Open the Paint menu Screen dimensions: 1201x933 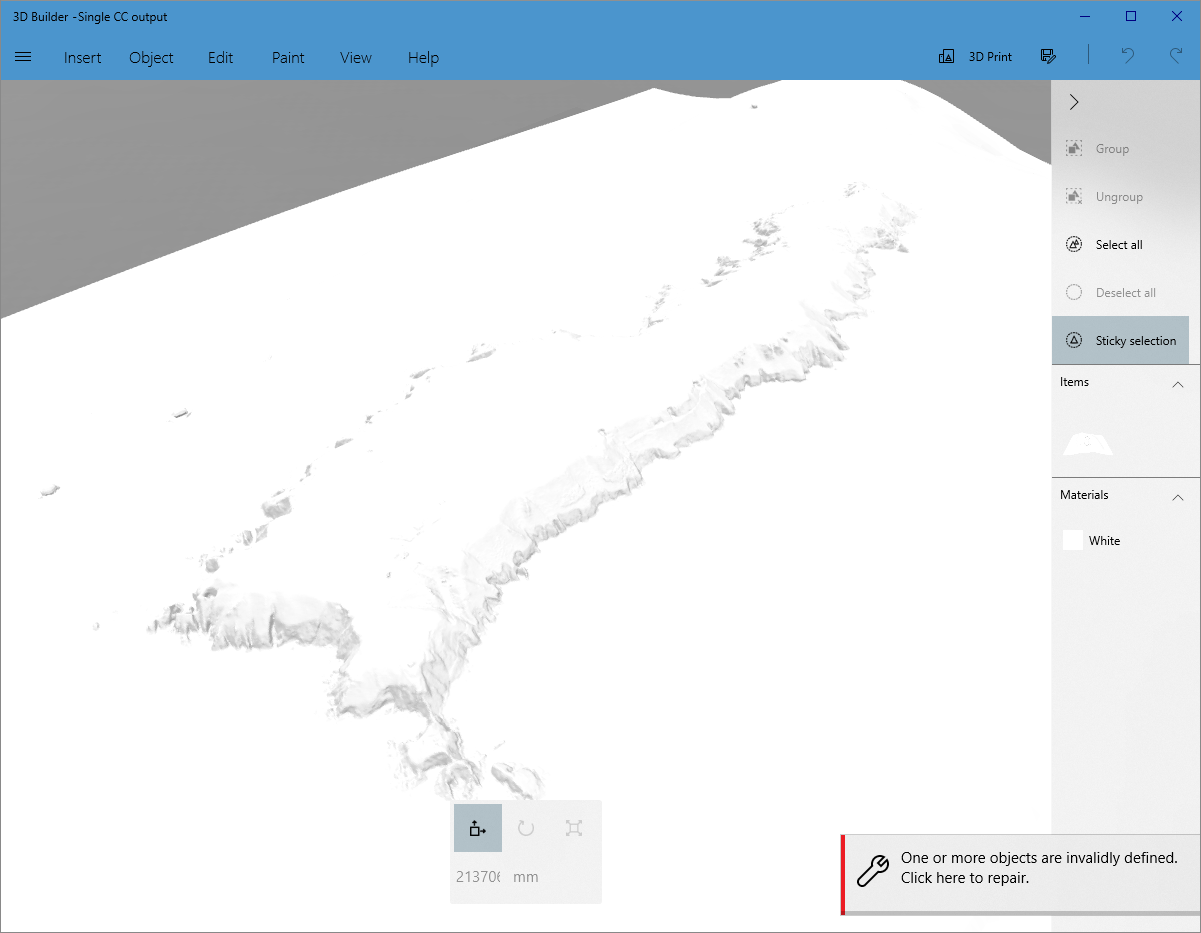pyautogui.click(x=287, y=57)
